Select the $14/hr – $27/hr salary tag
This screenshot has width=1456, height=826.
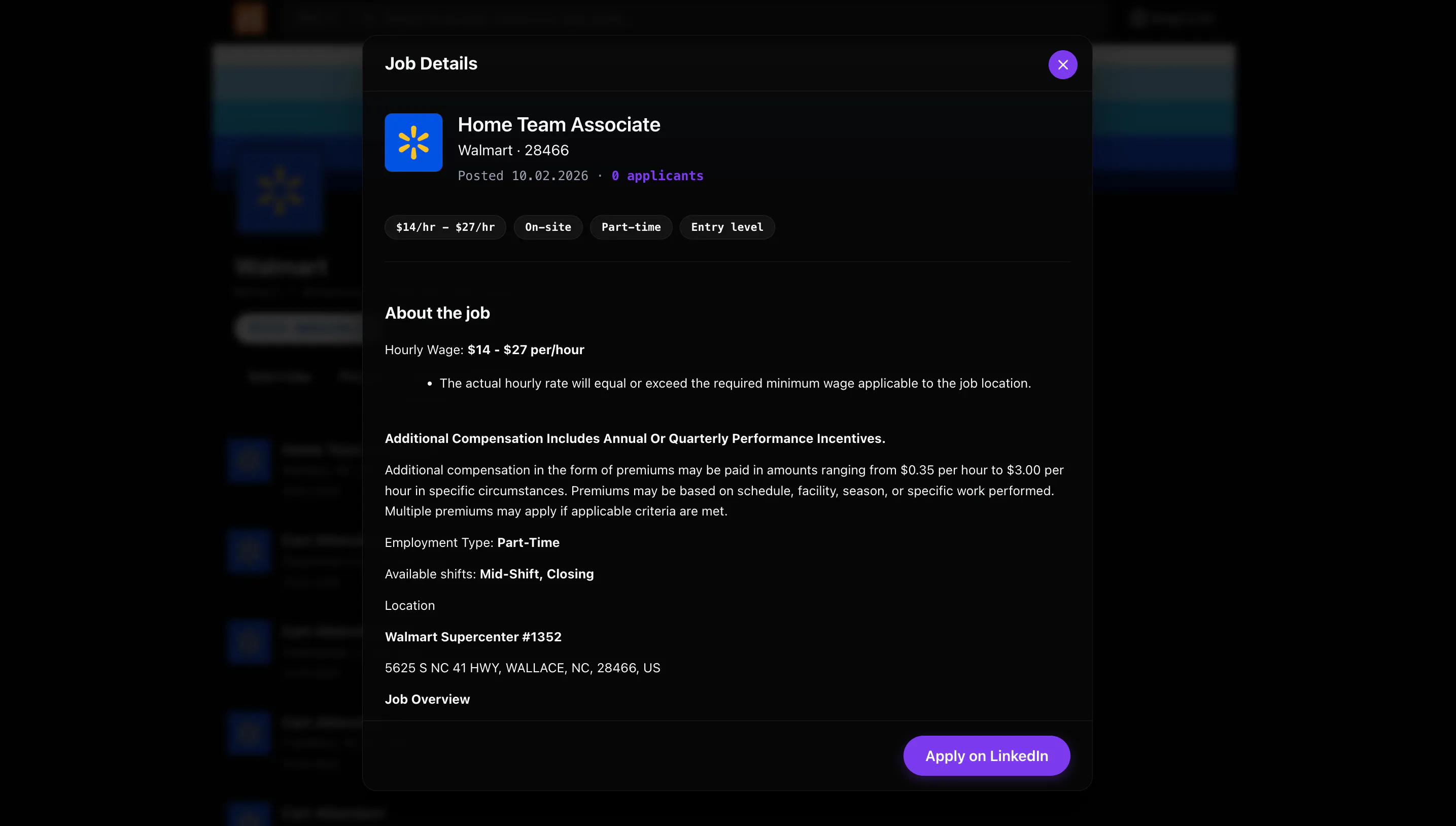[445, 227]
